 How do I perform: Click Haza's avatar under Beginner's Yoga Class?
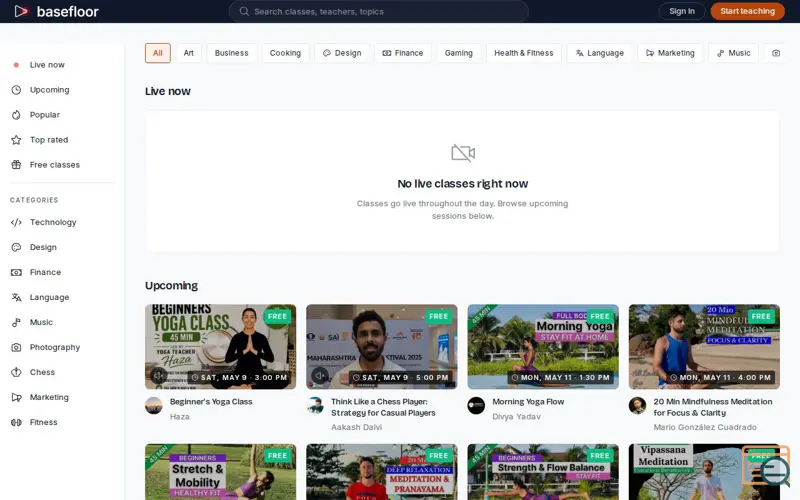tap(154, 406)
